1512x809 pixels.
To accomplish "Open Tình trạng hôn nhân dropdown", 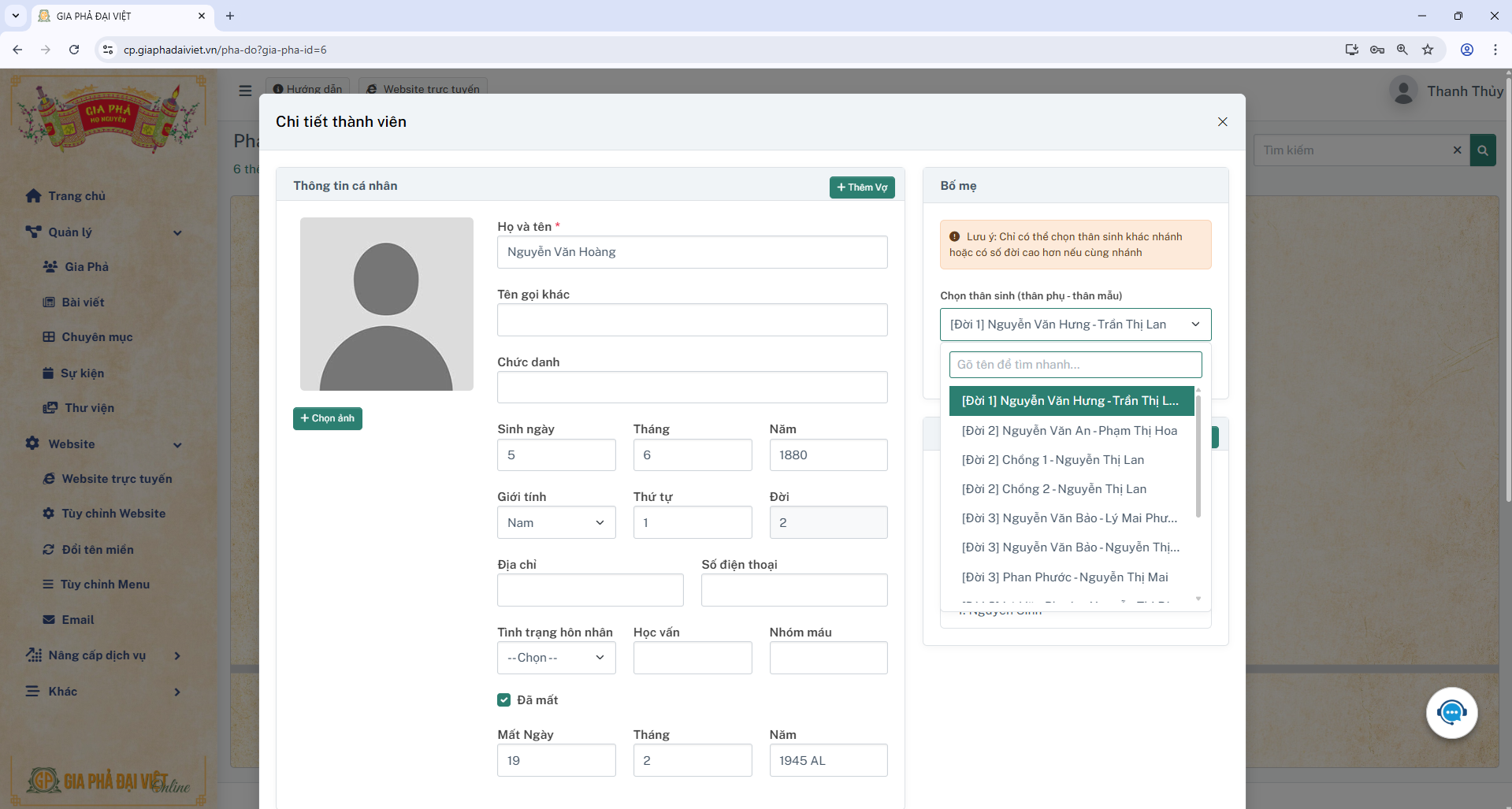I will 555,658.
